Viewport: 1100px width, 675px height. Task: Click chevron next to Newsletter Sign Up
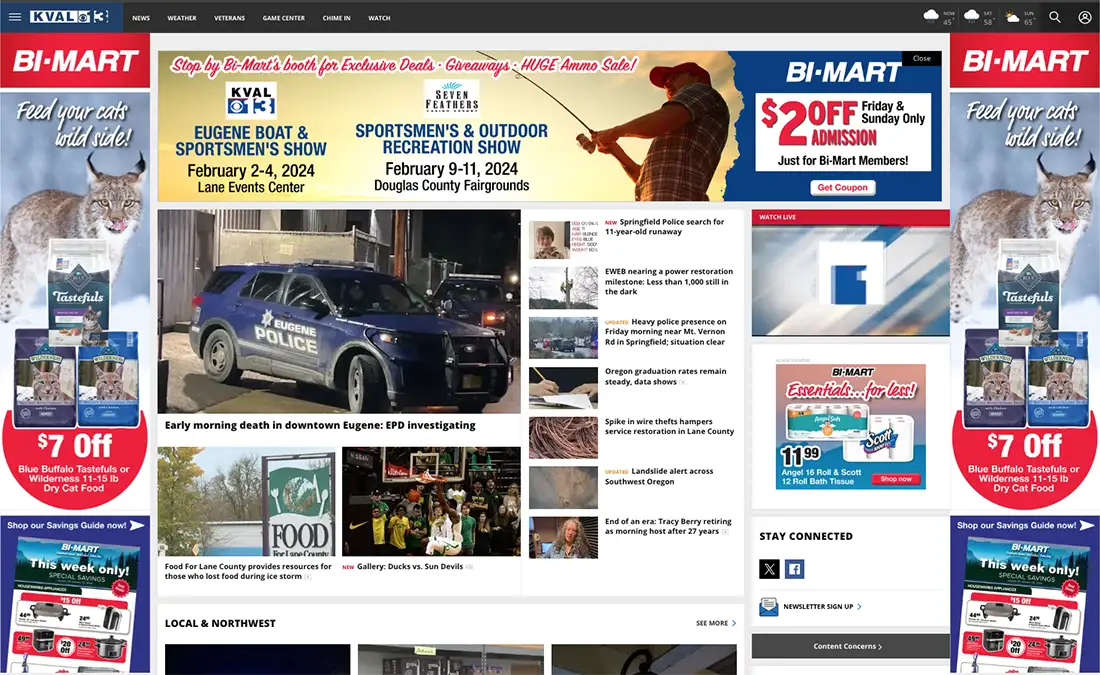pyautogui.click(x=859, y=606)
